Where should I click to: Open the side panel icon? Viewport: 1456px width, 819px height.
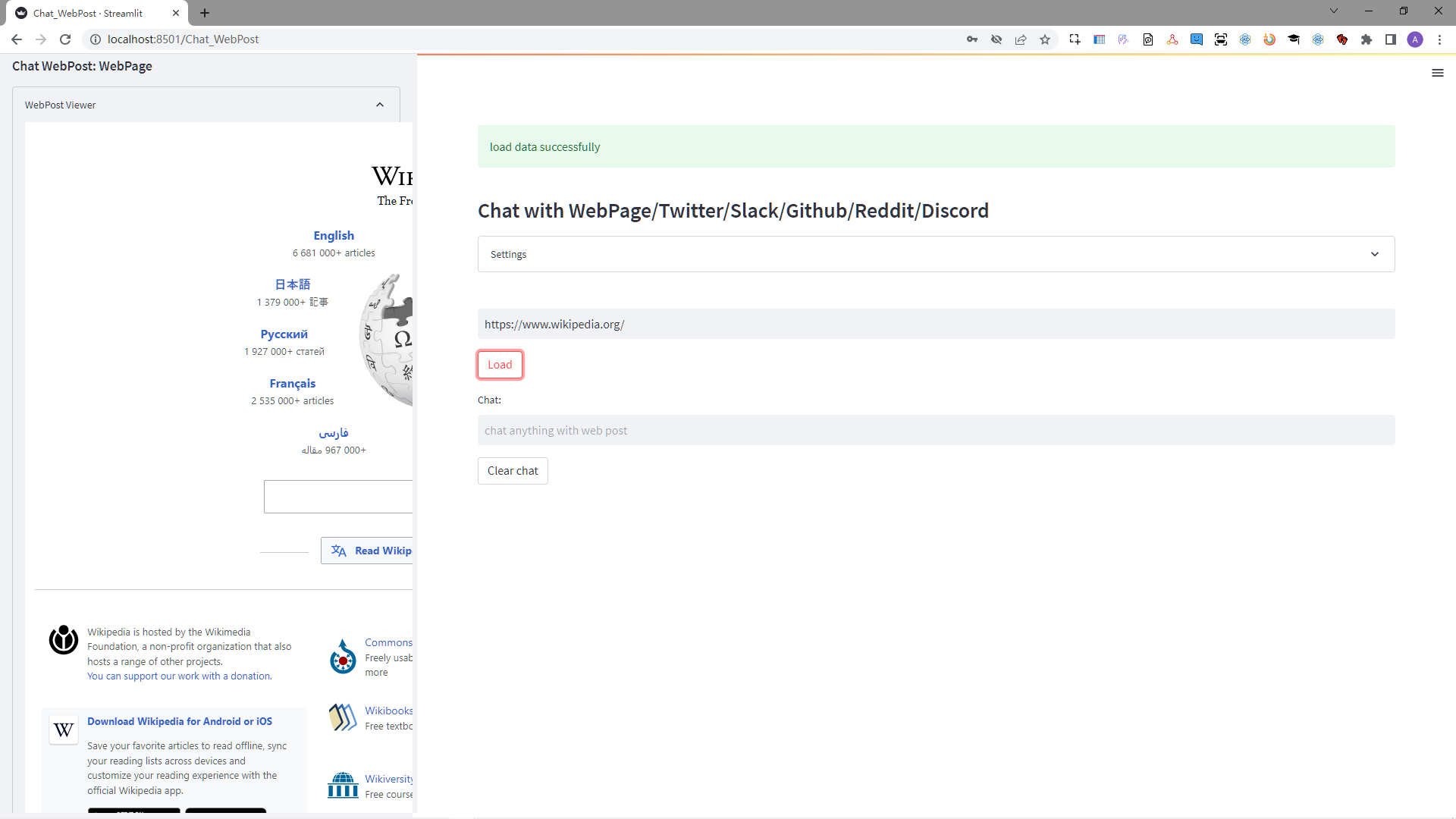point(1391,39)
